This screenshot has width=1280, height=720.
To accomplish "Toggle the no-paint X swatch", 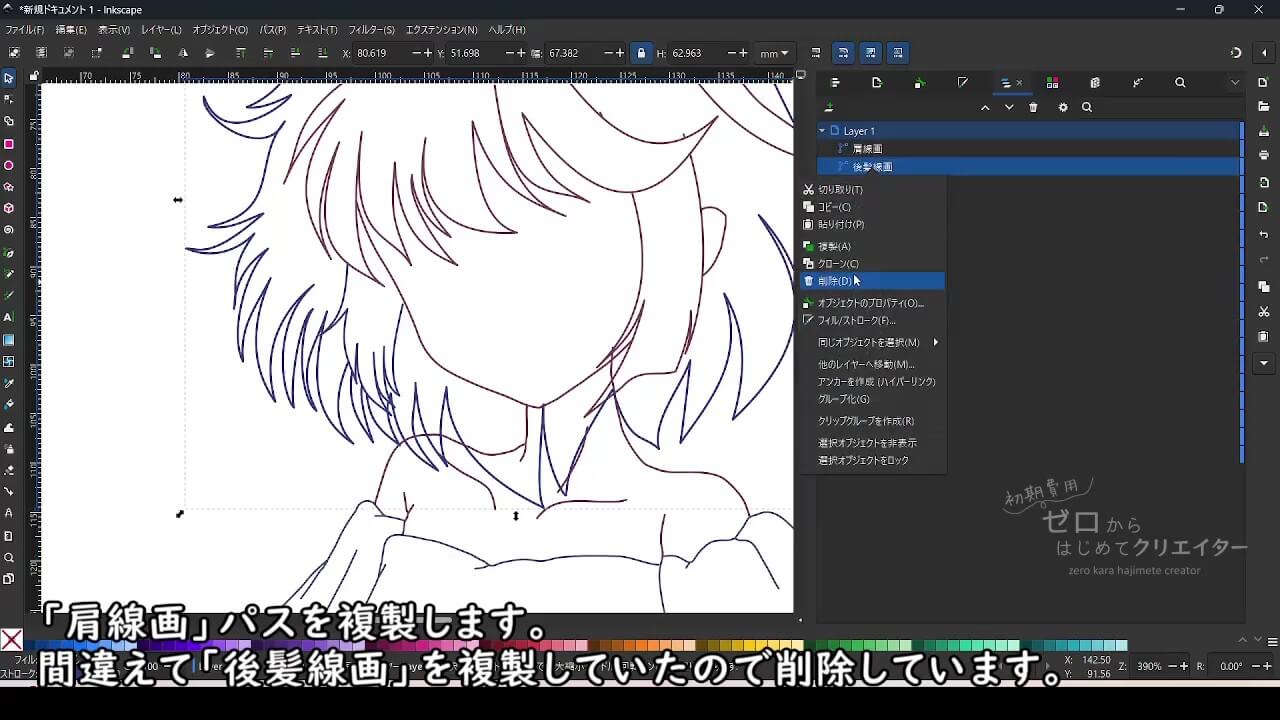I will click(11, 640).
